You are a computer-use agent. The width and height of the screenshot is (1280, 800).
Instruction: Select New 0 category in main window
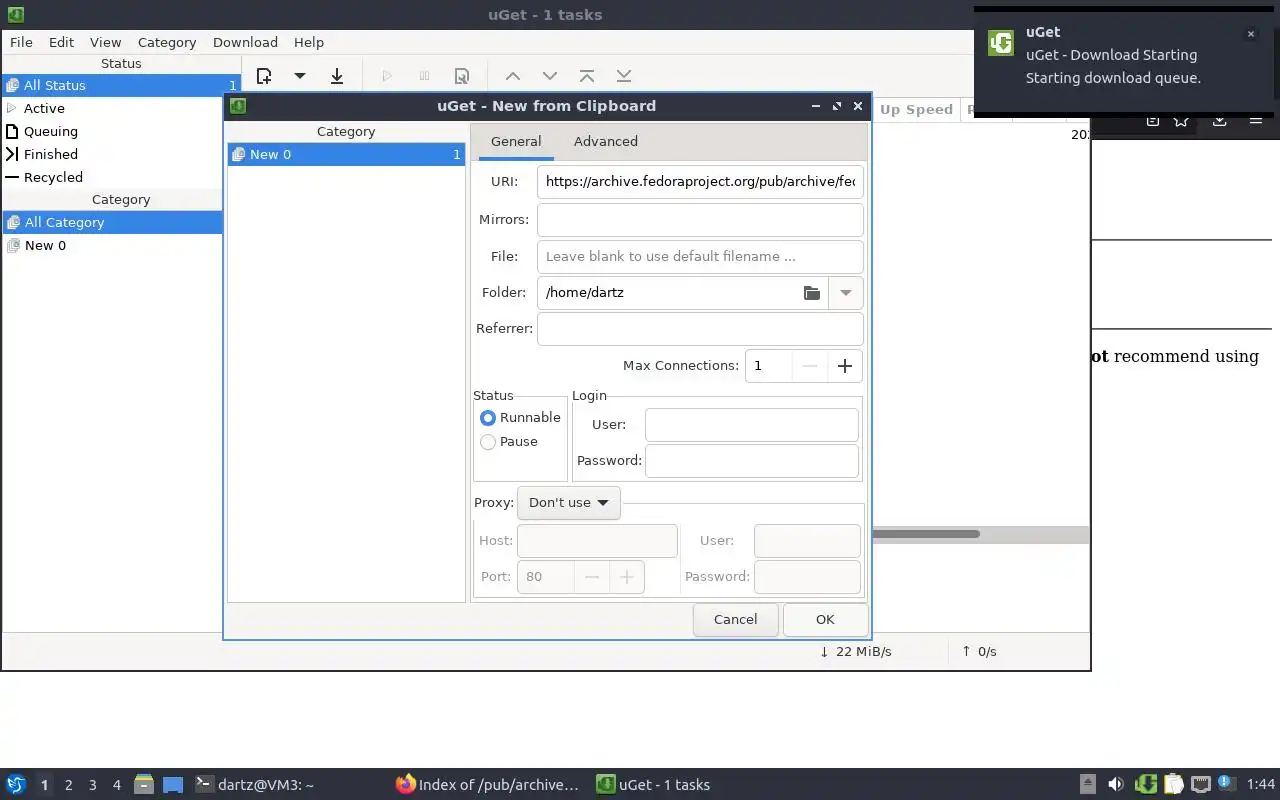[x=112, y=245]
